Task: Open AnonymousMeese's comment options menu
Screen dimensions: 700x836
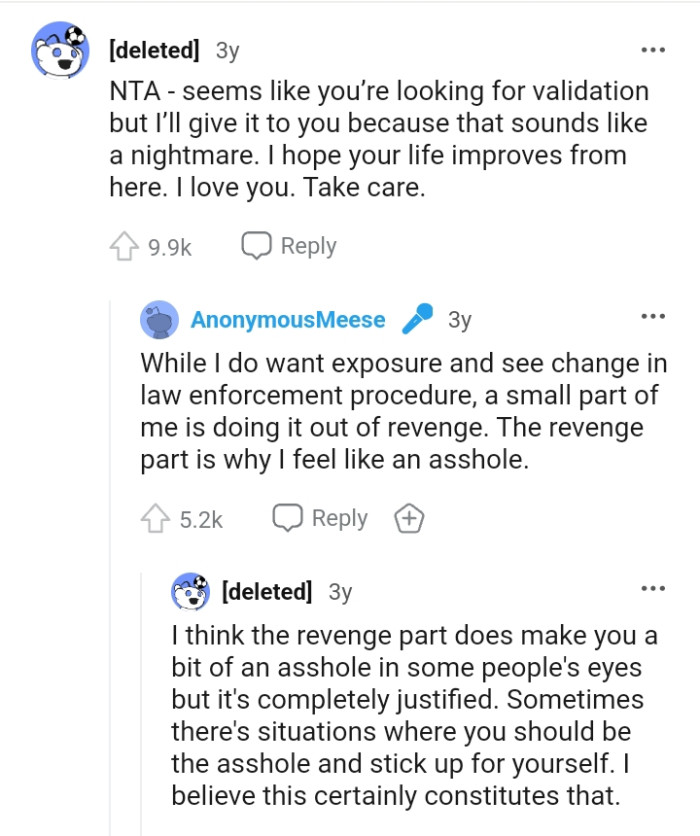Action: coord(651,316)
